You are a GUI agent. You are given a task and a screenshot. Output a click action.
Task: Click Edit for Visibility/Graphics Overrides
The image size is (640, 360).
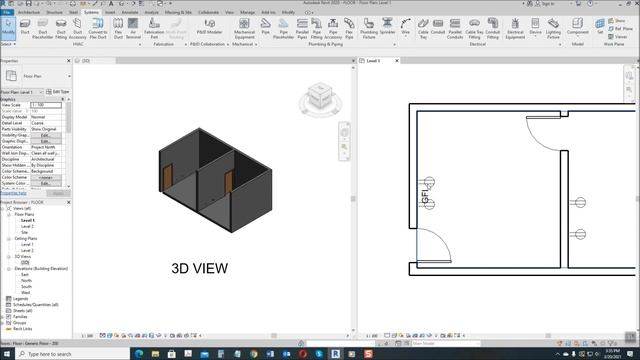click(x=46, y=135)
